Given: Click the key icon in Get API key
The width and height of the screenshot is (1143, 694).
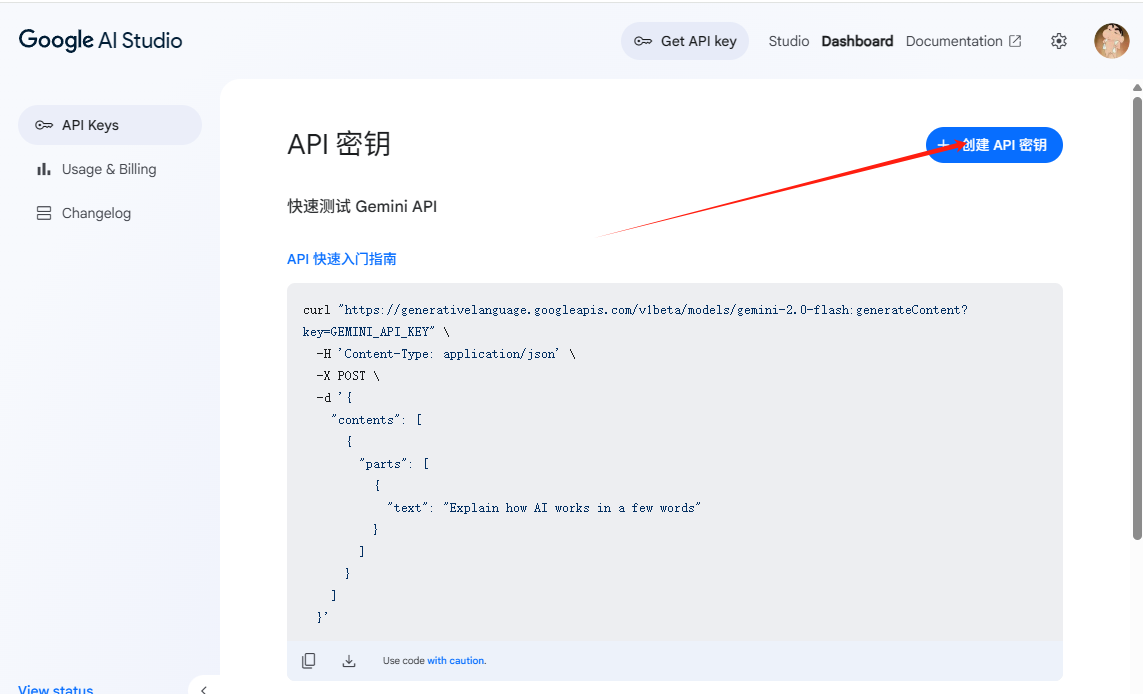Looking at the screenshot, I should coord(643,42).
